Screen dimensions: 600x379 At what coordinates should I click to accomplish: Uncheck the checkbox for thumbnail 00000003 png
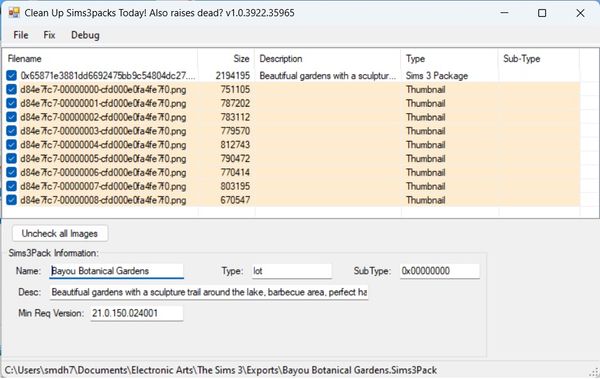click(x=11, y=131)
